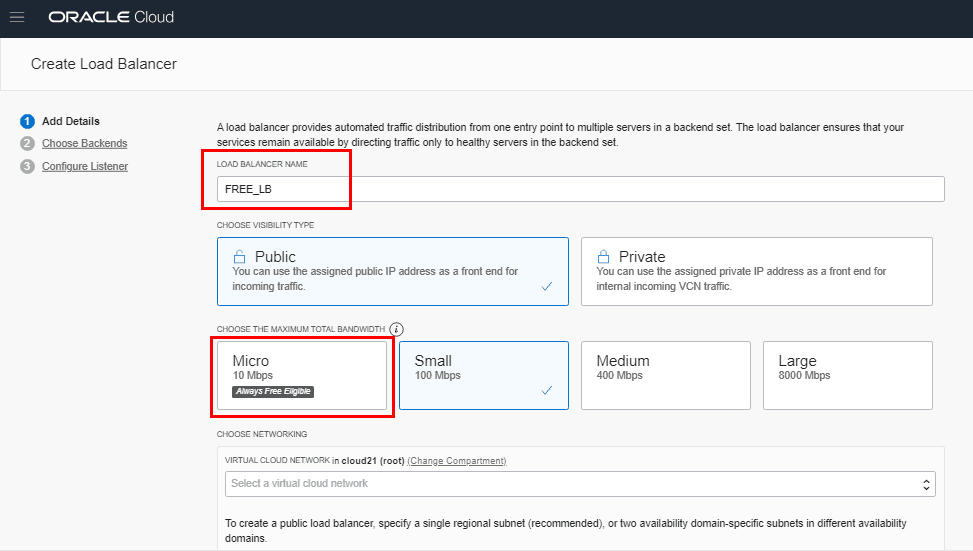Click the Choose Visibility Type label
The image size is (973, 551).
(x=266, y=225)
